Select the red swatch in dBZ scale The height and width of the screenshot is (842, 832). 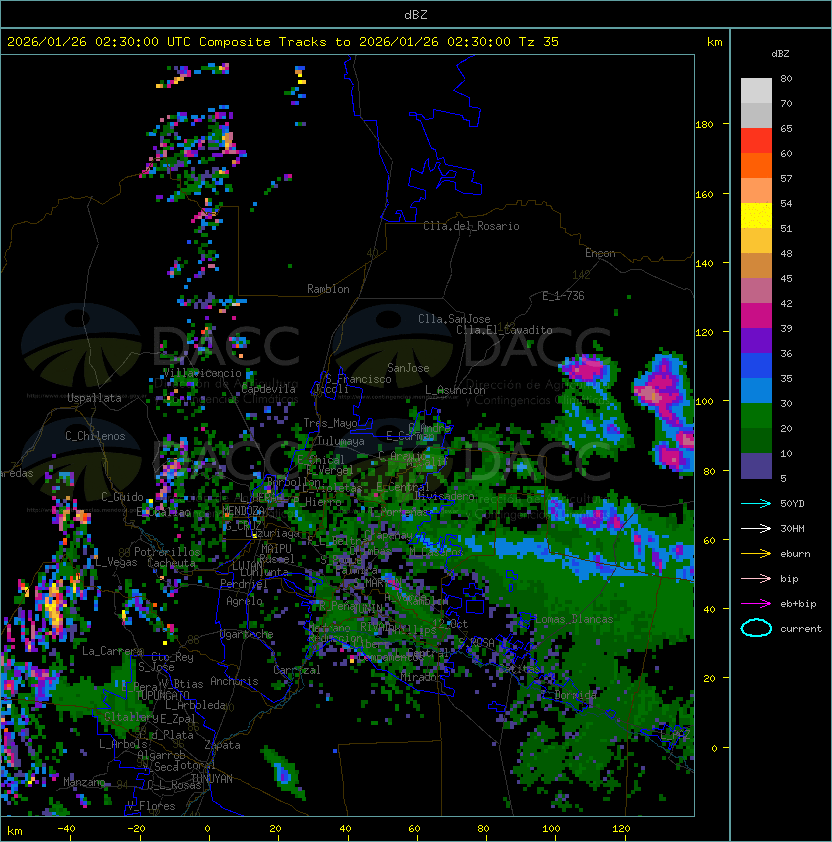[756, 141]
